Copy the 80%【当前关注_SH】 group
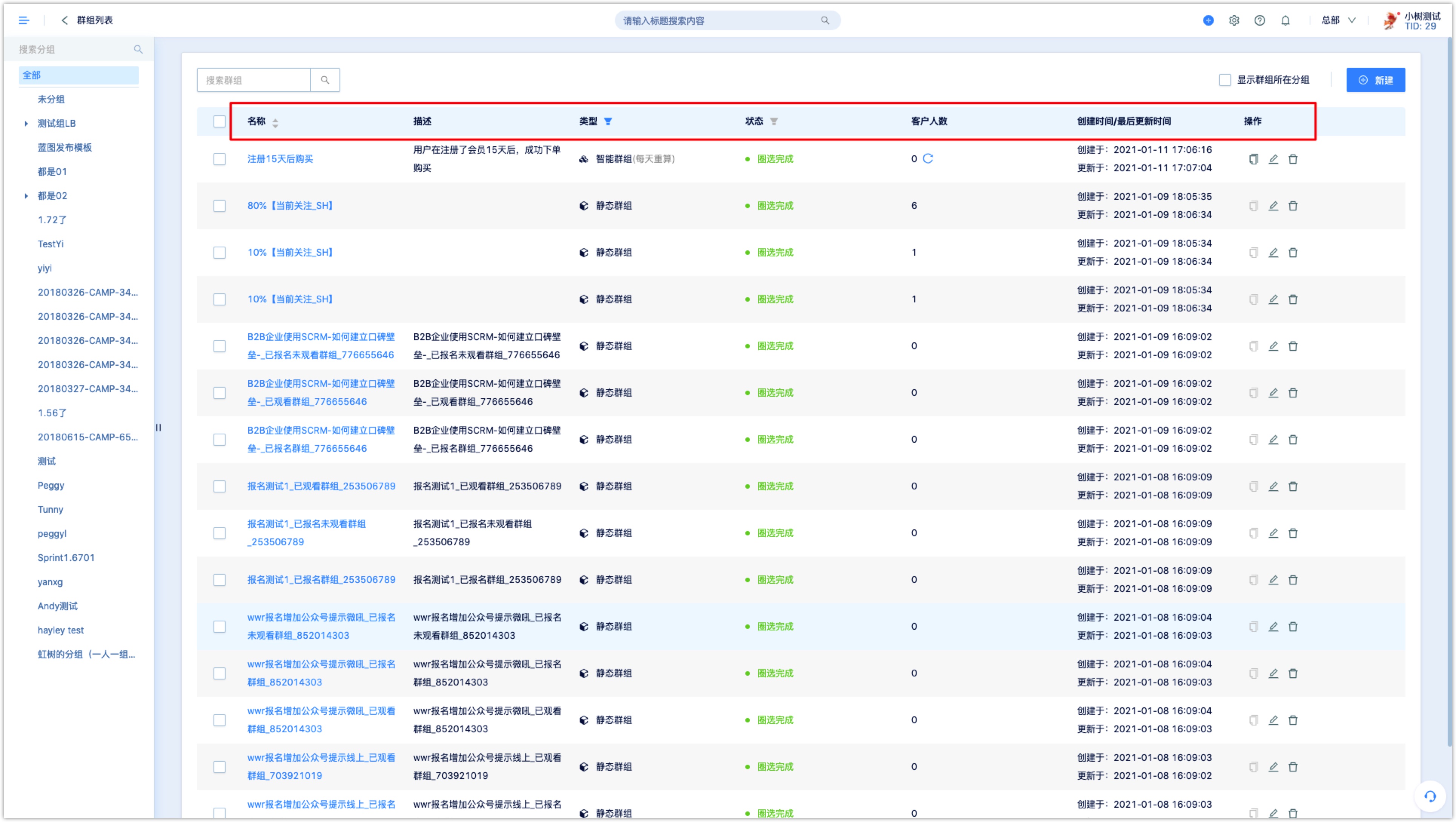1456x822 pixels. pos(1253,206)
